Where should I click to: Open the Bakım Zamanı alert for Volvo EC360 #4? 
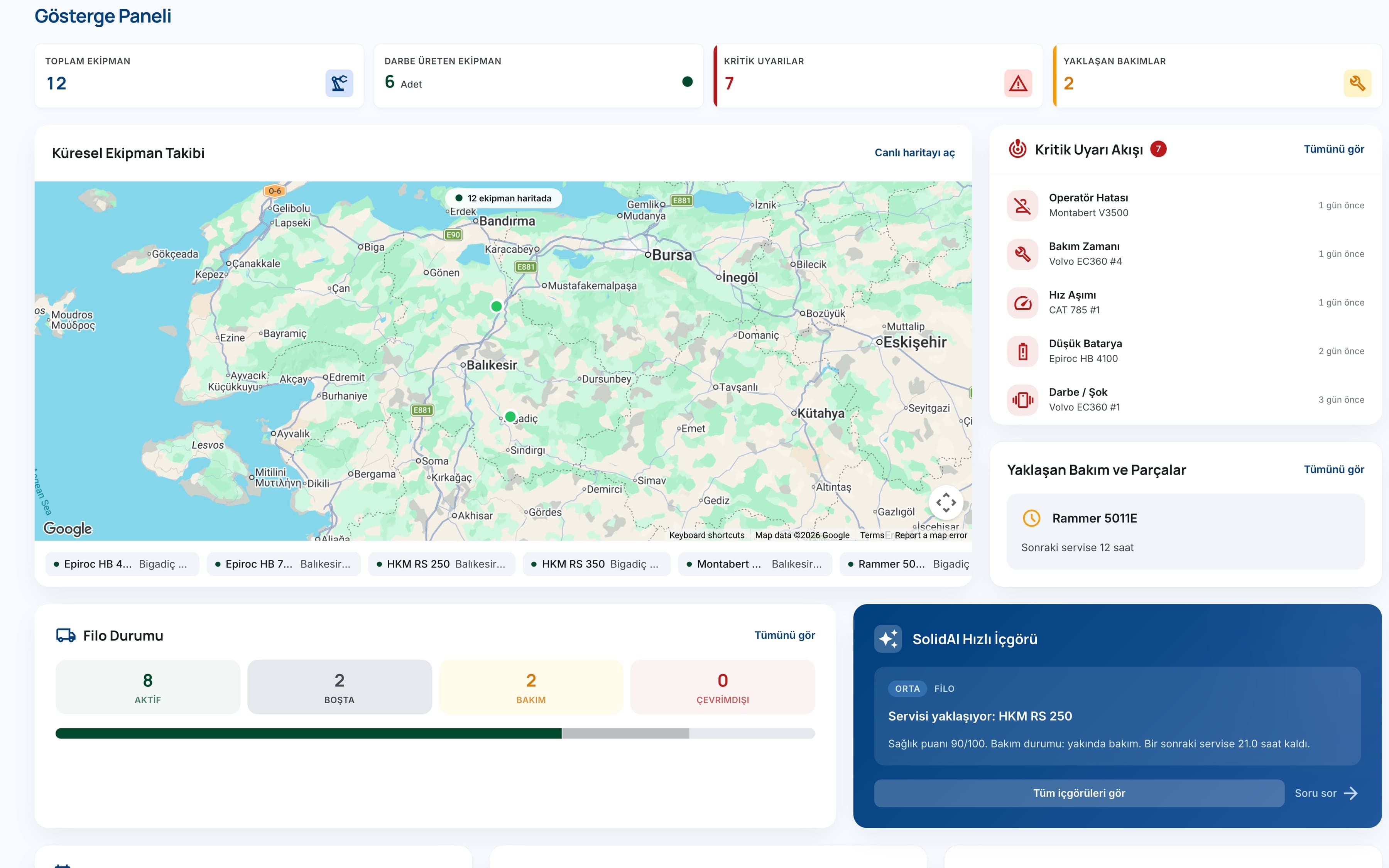point(1185,254)
